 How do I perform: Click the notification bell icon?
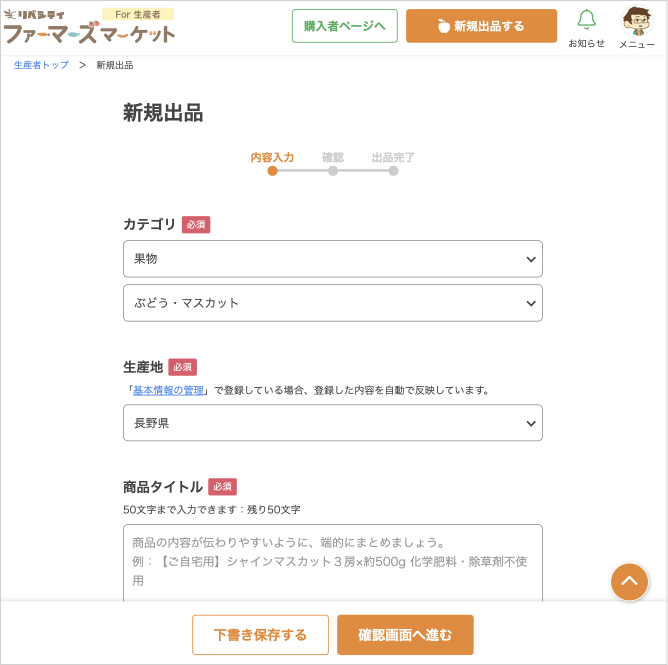click(586, 20)
